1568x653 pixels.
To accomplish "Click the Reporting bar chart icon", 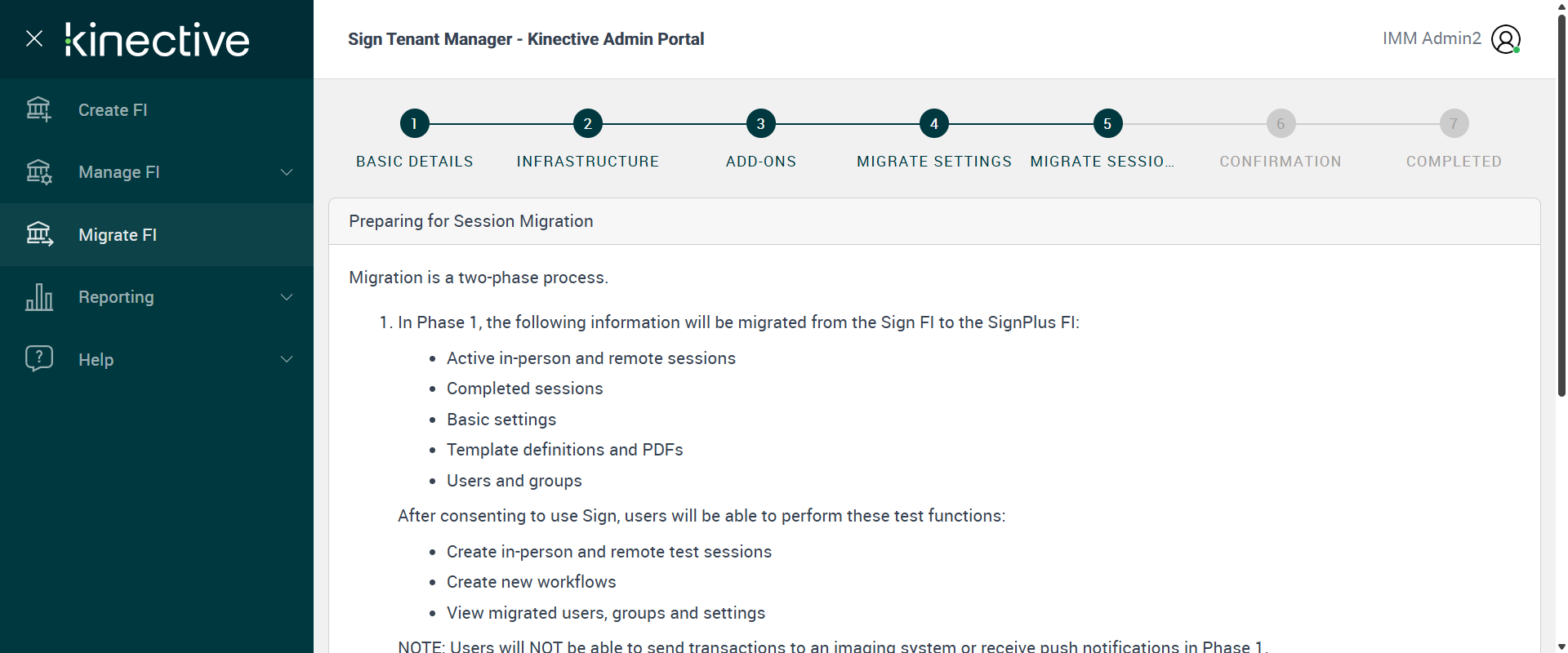I will click(x=38, y=297).
